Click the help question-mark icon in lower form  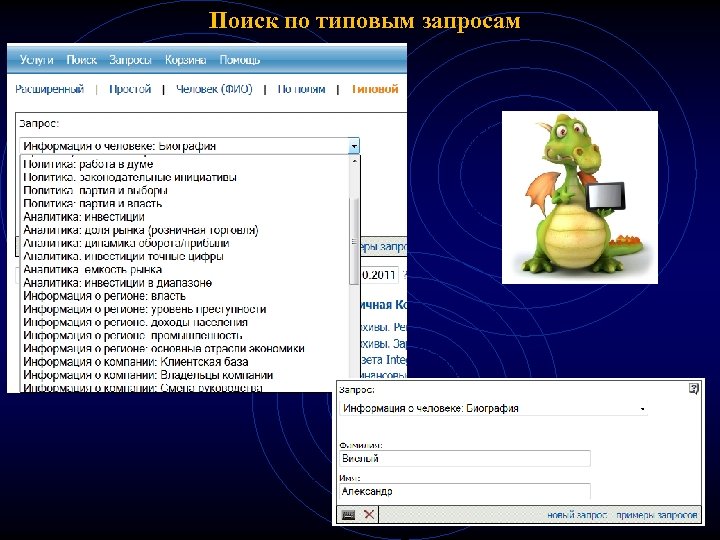click(694, 389)
